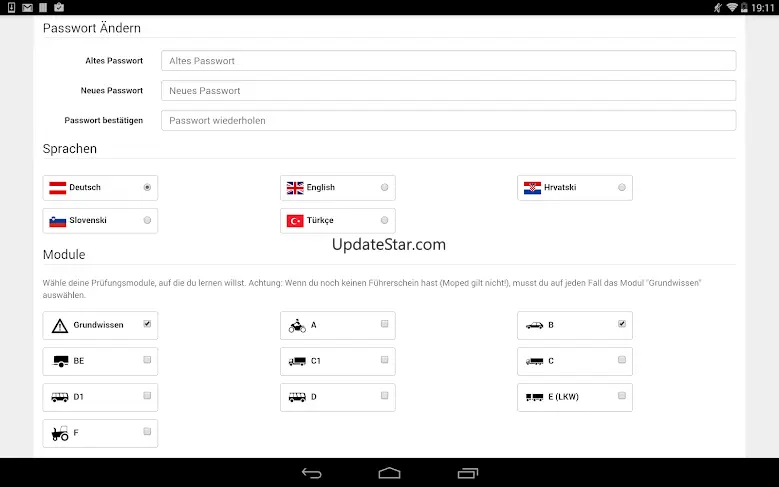Click the 19:11 clock in status bar
This screenshot has width=779, height=487.
click(763, 7)
